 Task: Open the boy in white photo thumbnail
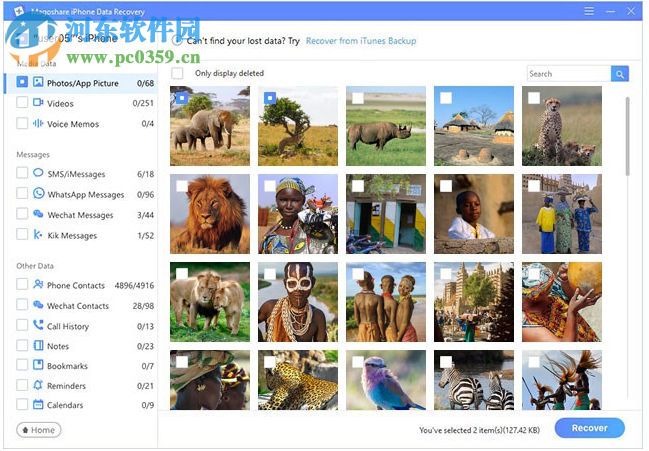[474, 214]
